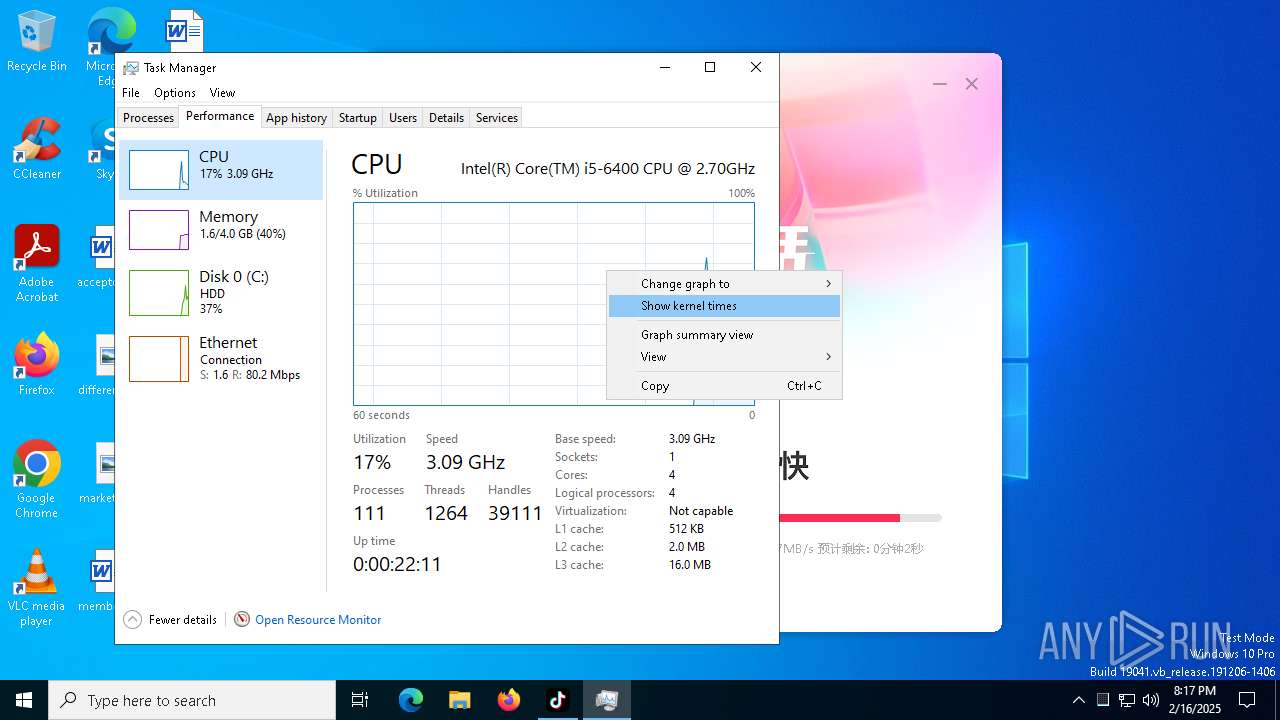
Task: Show hidden system tray icons
Action: [x=1078, y=700]
